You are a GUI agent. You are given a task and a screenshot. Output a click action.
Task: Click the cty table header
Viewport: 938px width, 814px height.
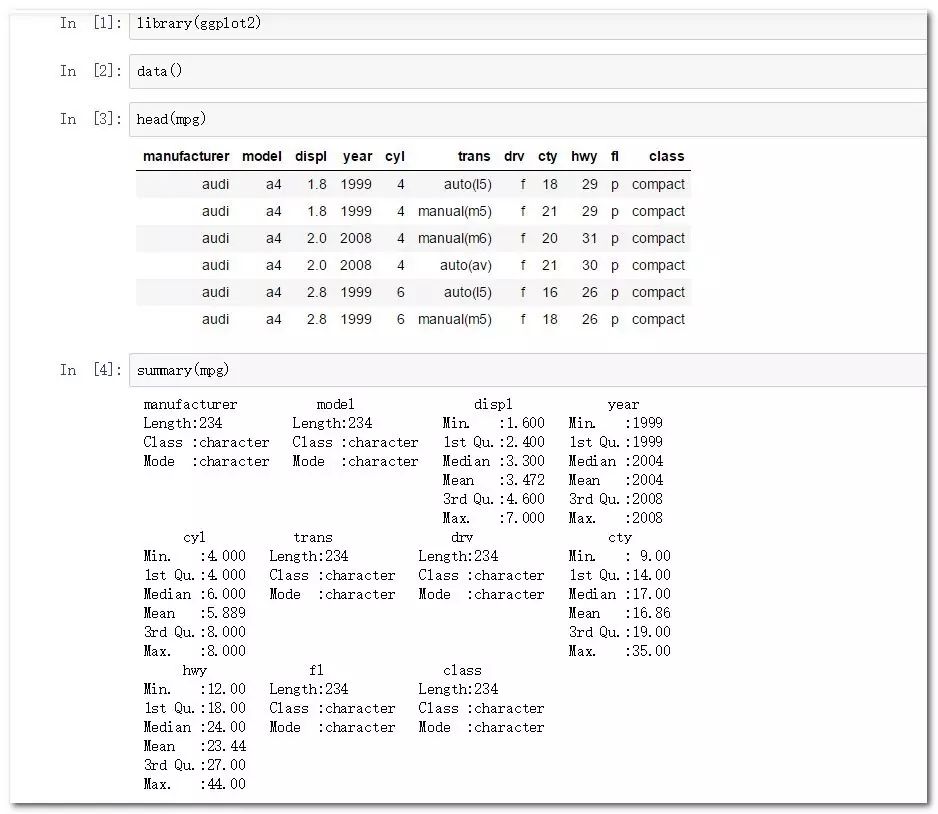click(x=547, y=157)
